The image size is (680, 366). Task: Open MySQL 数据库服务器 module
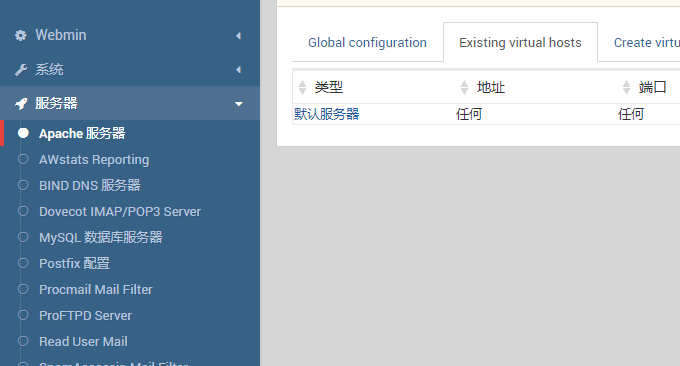[x=101, y=238]
